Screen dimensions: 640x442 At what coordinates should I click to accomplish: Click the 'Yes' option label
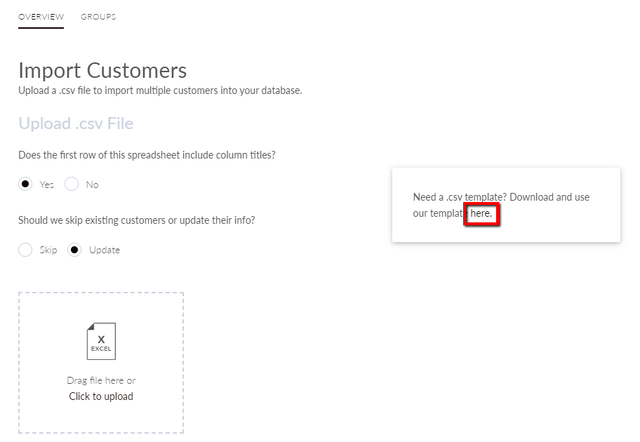47,184
